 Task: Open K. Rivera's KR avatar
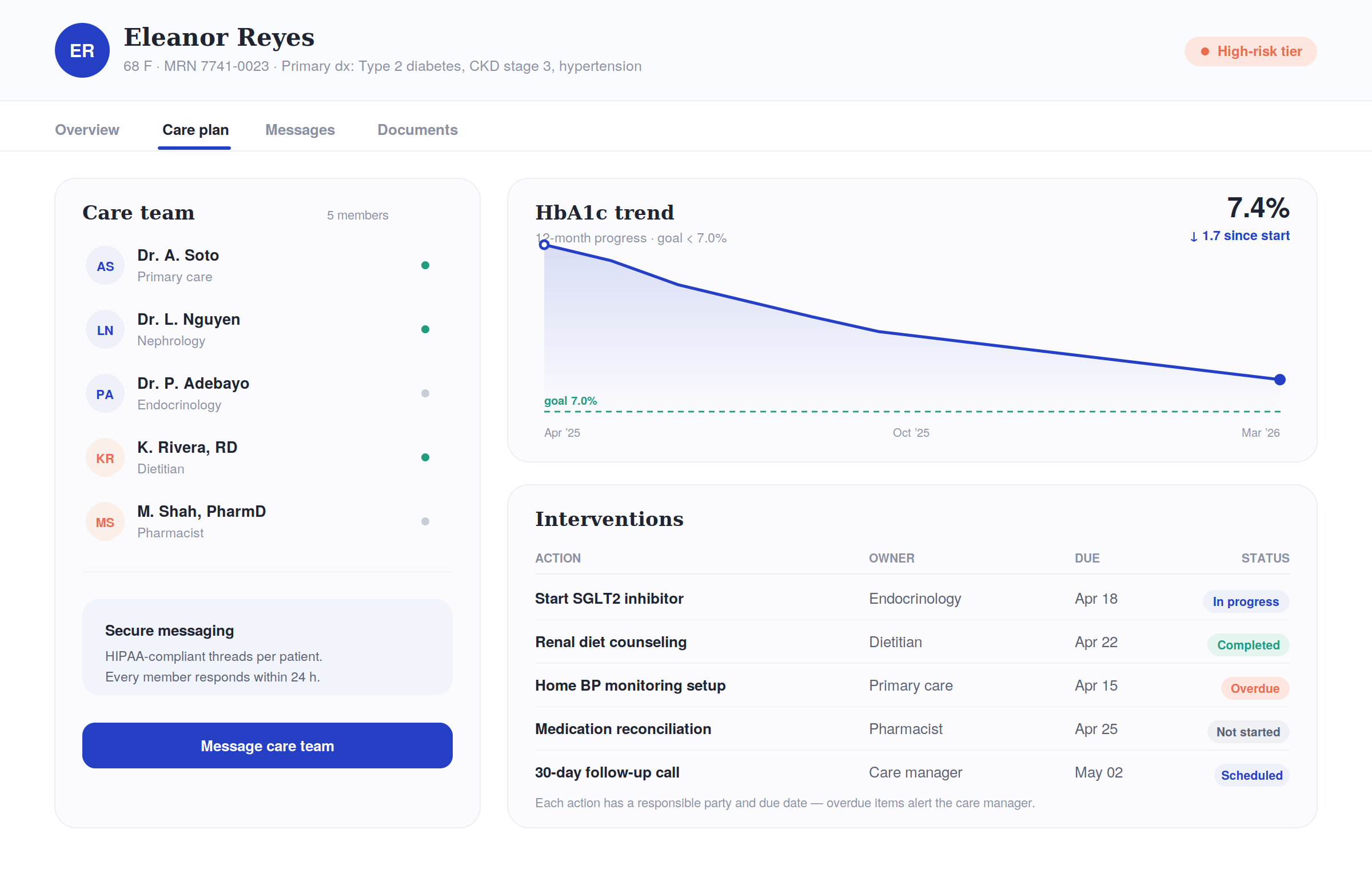(105, 458)
